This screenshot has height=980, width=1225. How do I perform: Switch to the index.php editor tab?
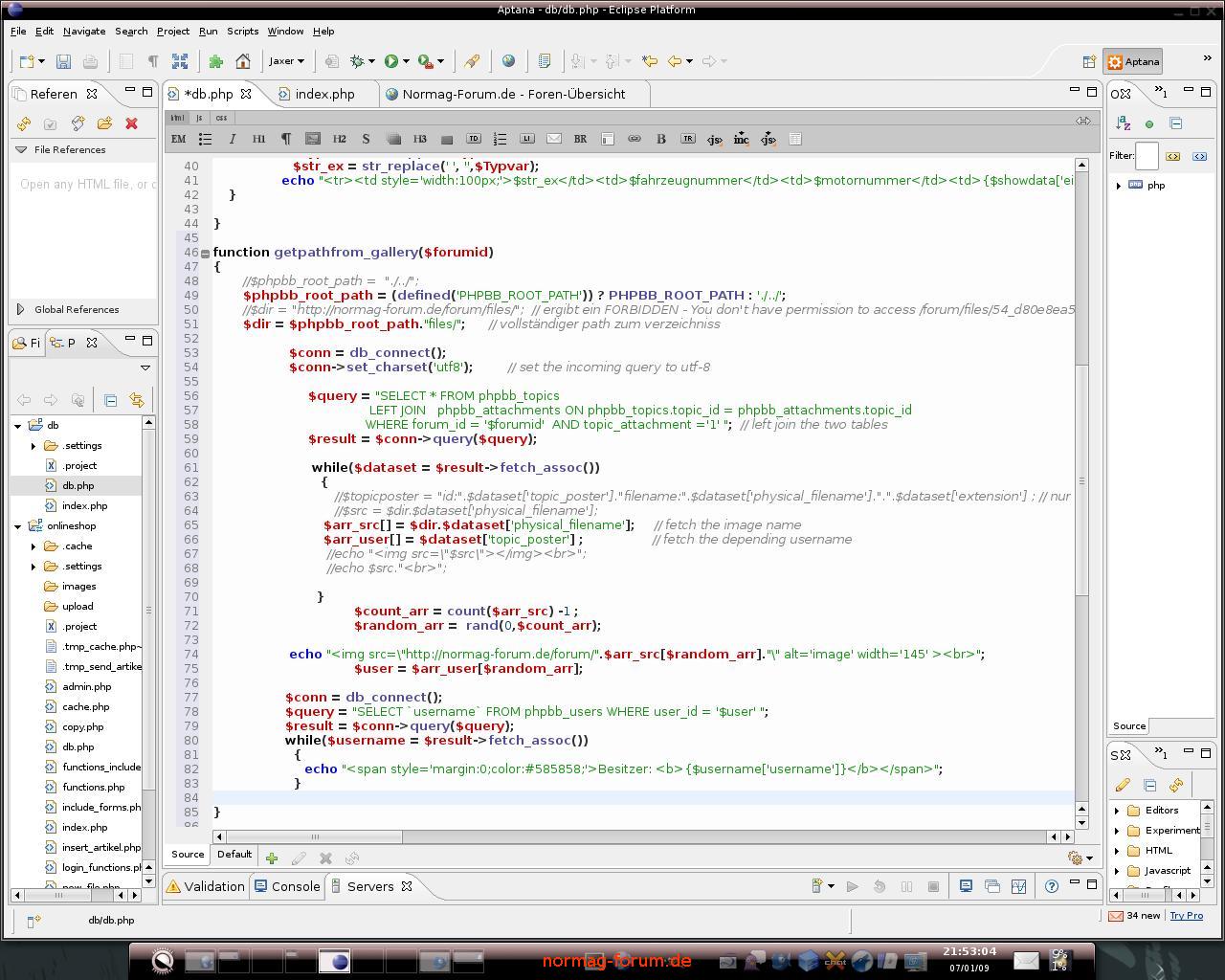coord(324,94)
